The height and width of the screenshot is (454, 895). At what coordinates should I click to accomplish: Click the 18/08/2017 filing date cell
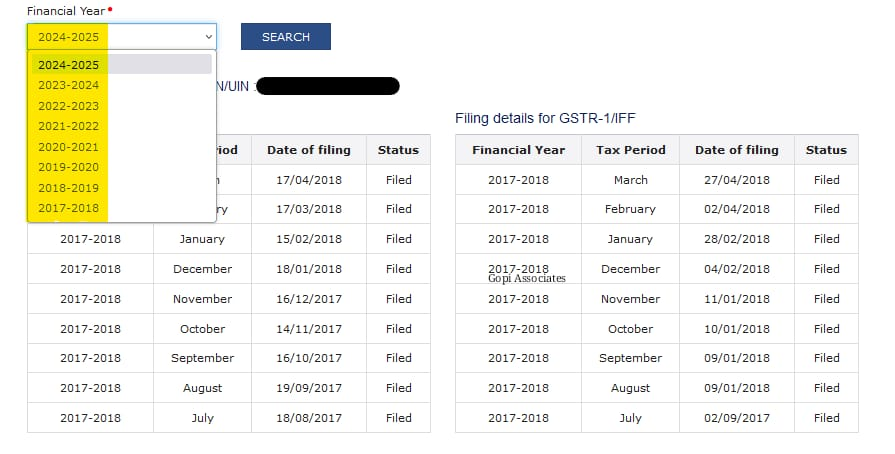(x=308, y=418)
